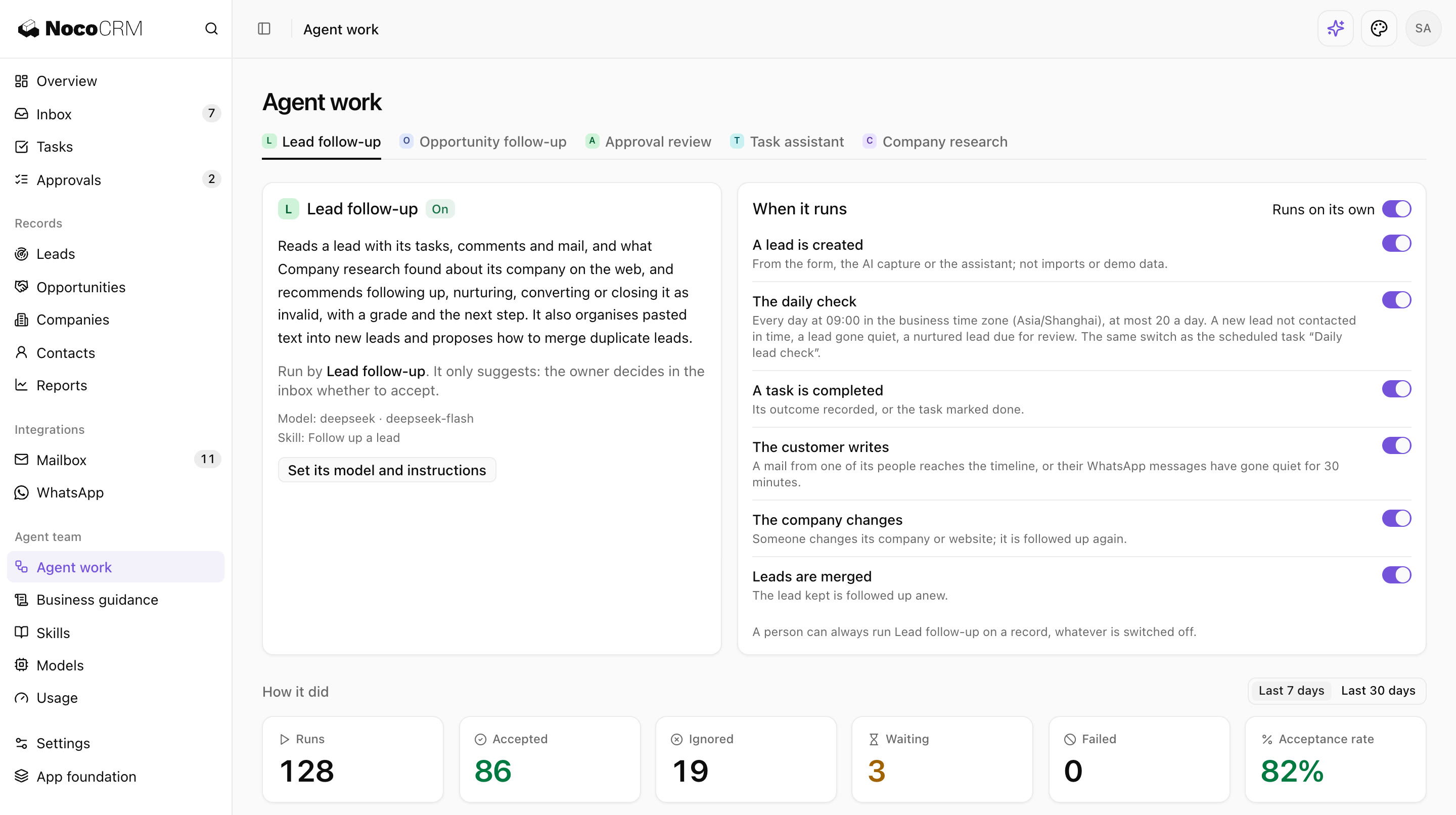Click the Reports chart icon
Image resolution: width=1456 pixels, height=815 pixels.
click(21, 385)
